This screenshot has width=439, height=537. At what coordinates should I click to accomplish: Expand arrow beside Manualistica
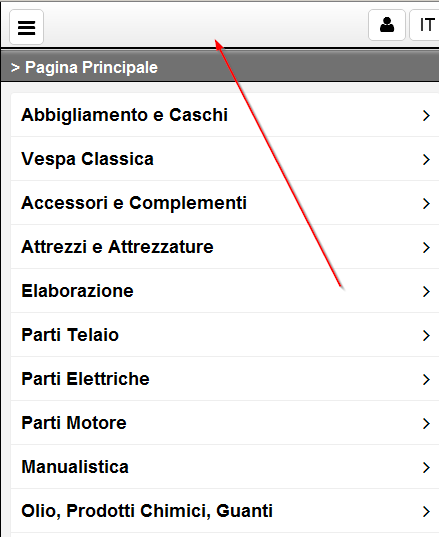tap(426, 467)
